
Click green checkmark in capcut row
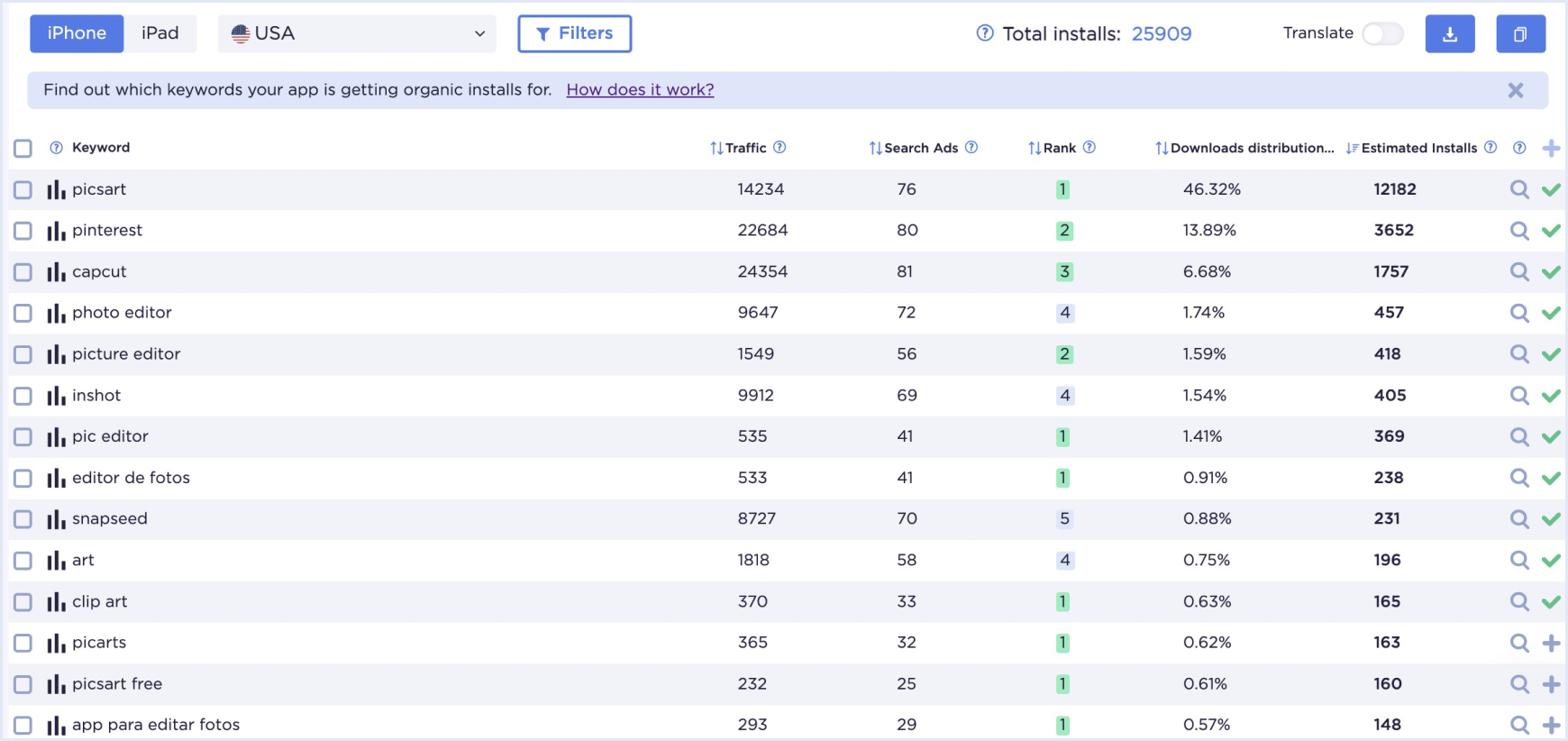(1551, 272)
